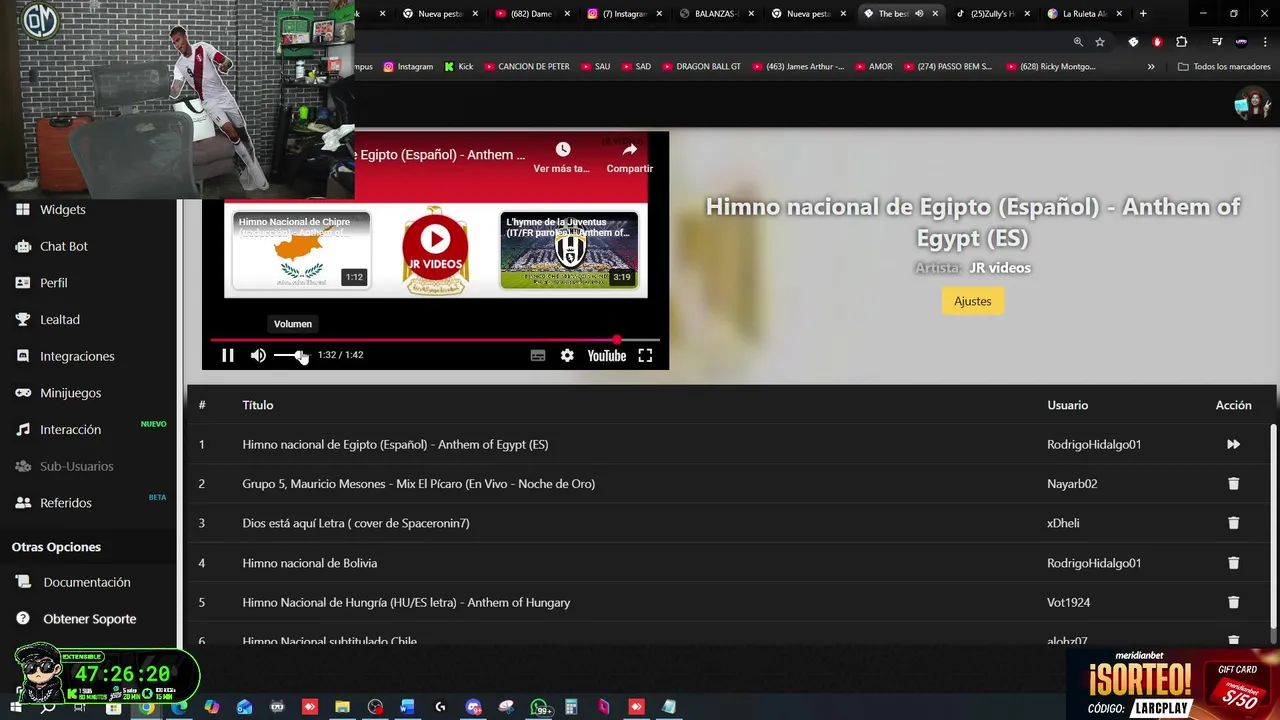The width and height of the screenshot is (1280, 720).
Task: Click the Usuario column header
Action: pos(1067,405)
